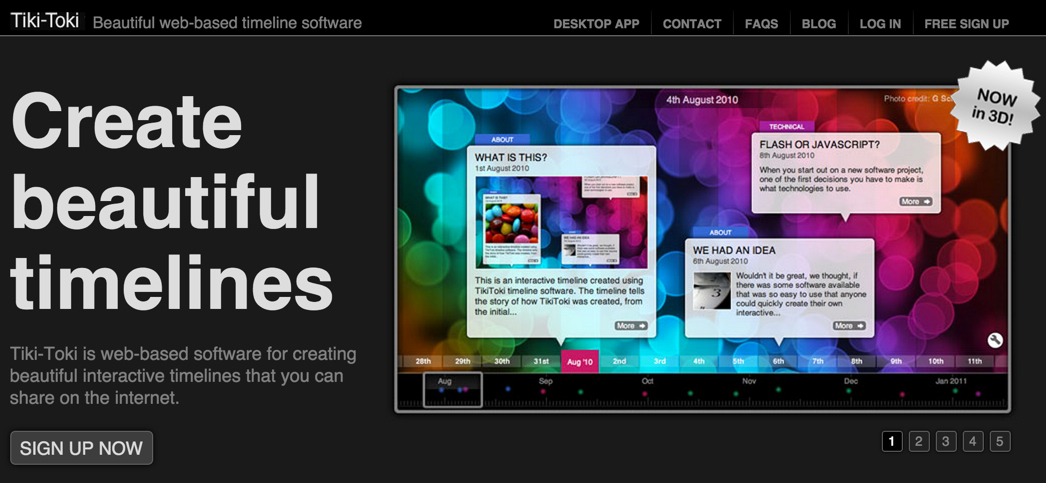Switch to slide 4 in the pager
Screen dimensions: 1046x483
click(973, 441)
